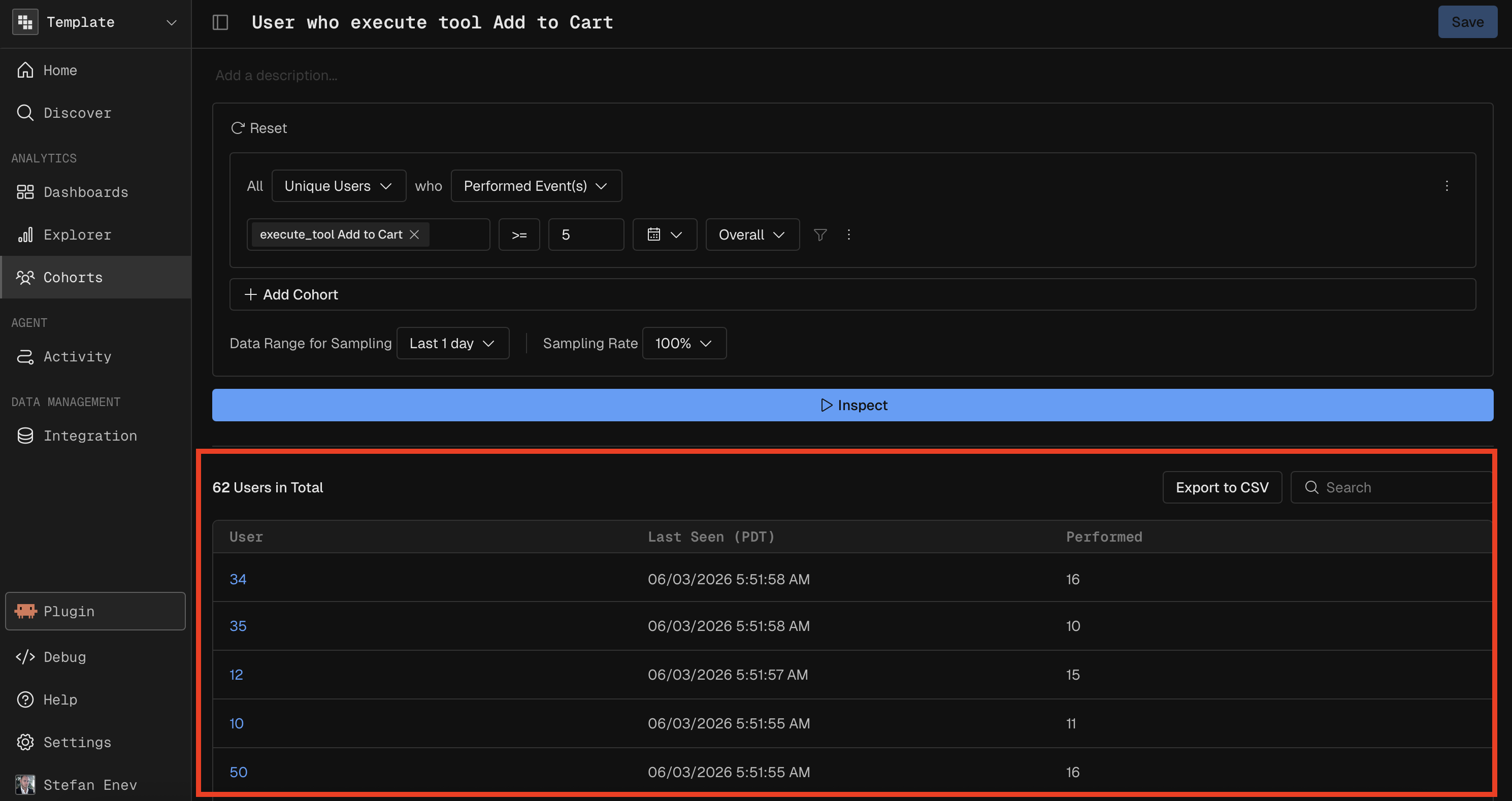
Task: Open the event row options menu
Action: 849,235
